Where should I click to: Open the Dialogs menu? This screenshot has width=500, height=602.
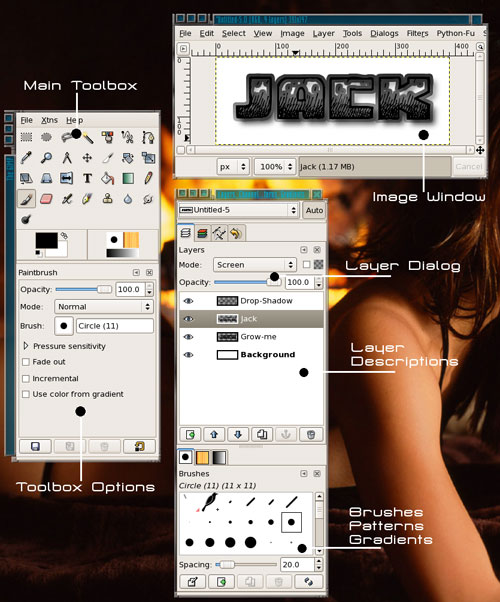[384, 33]
